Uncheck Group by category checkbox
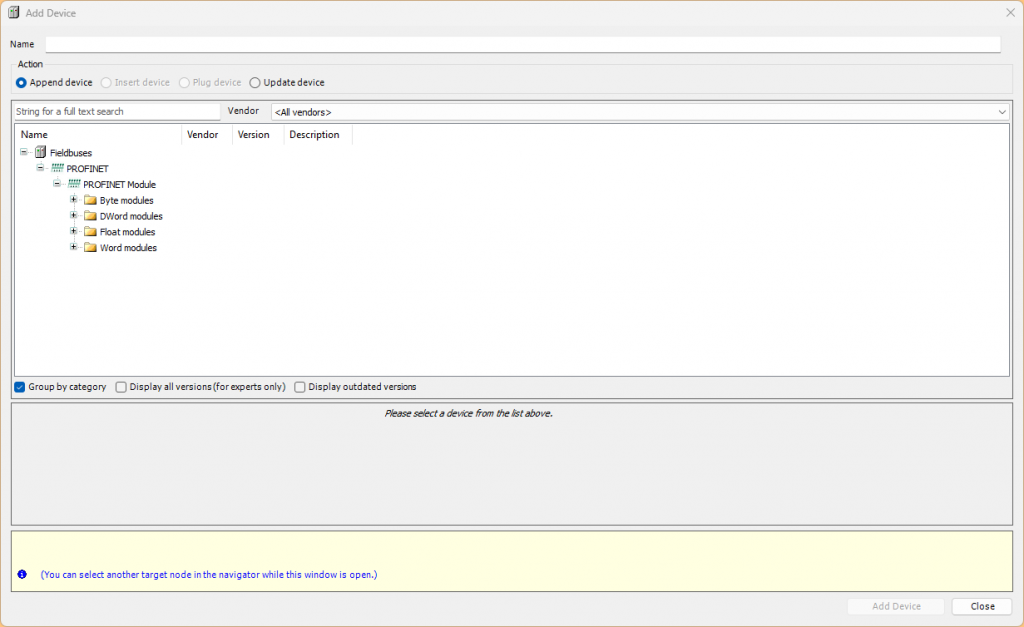The width and height of the screenshot is (1024, 627). (20, 387)
